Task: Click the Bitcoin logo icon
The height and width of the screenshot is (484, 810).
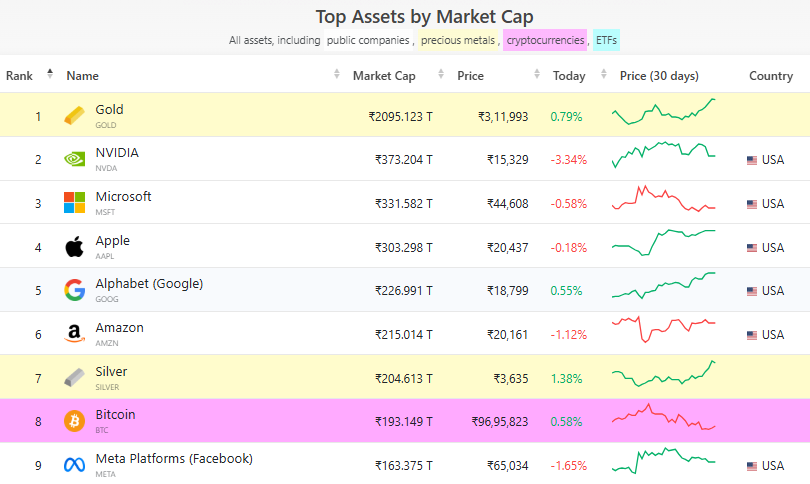Action: 74,421
